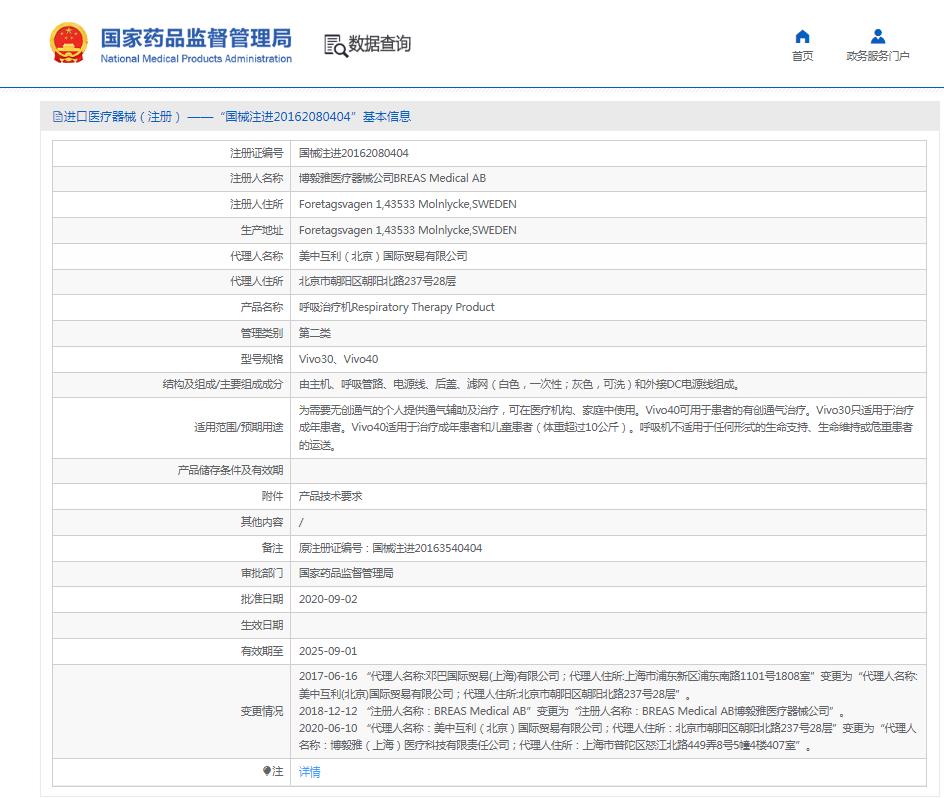Screen dimensions: 944x798
Task: Click the home house icon
Action: [802, 37]
